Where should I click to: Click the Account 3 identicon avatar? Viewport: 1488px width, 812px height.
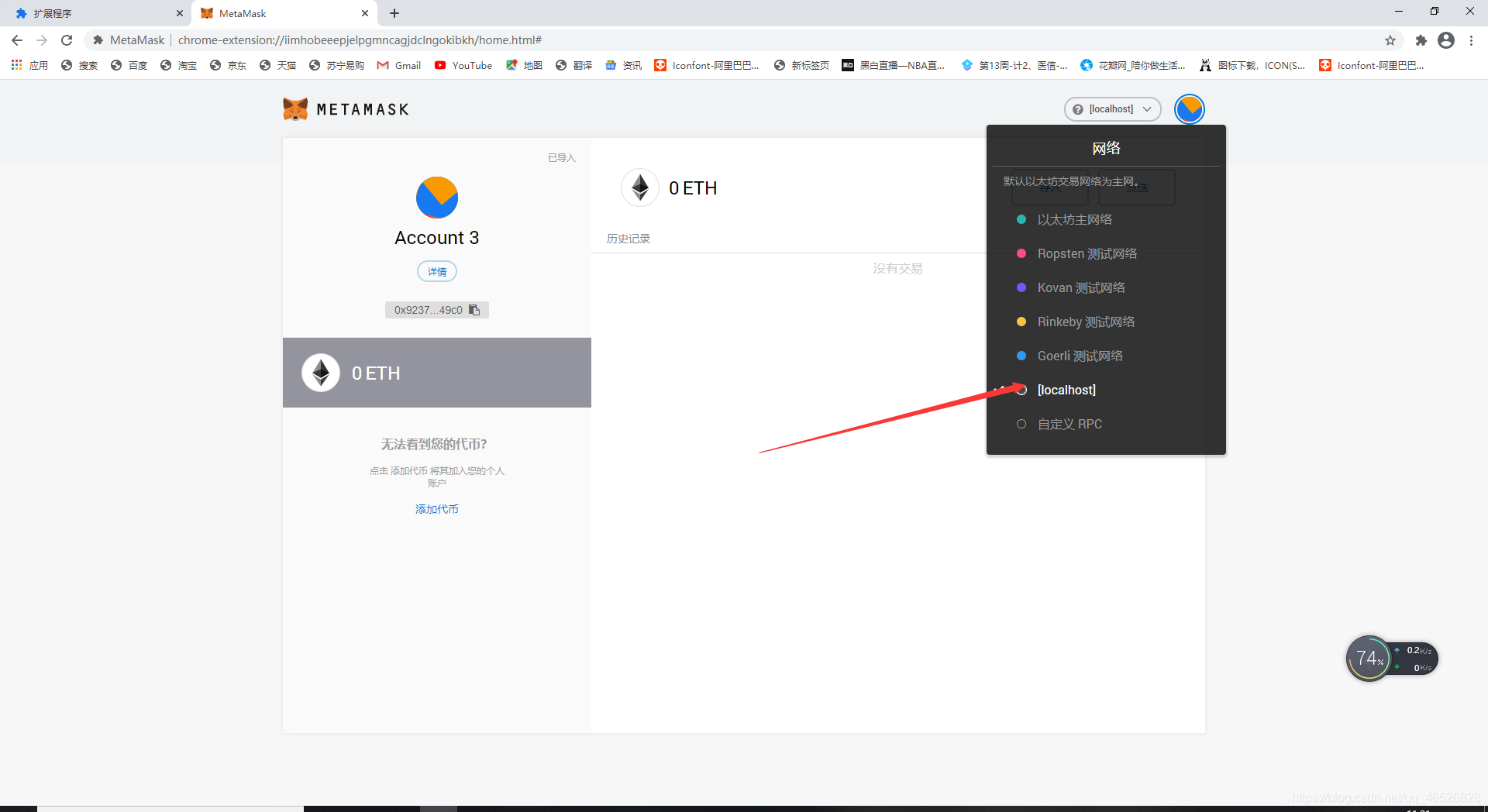437,198
